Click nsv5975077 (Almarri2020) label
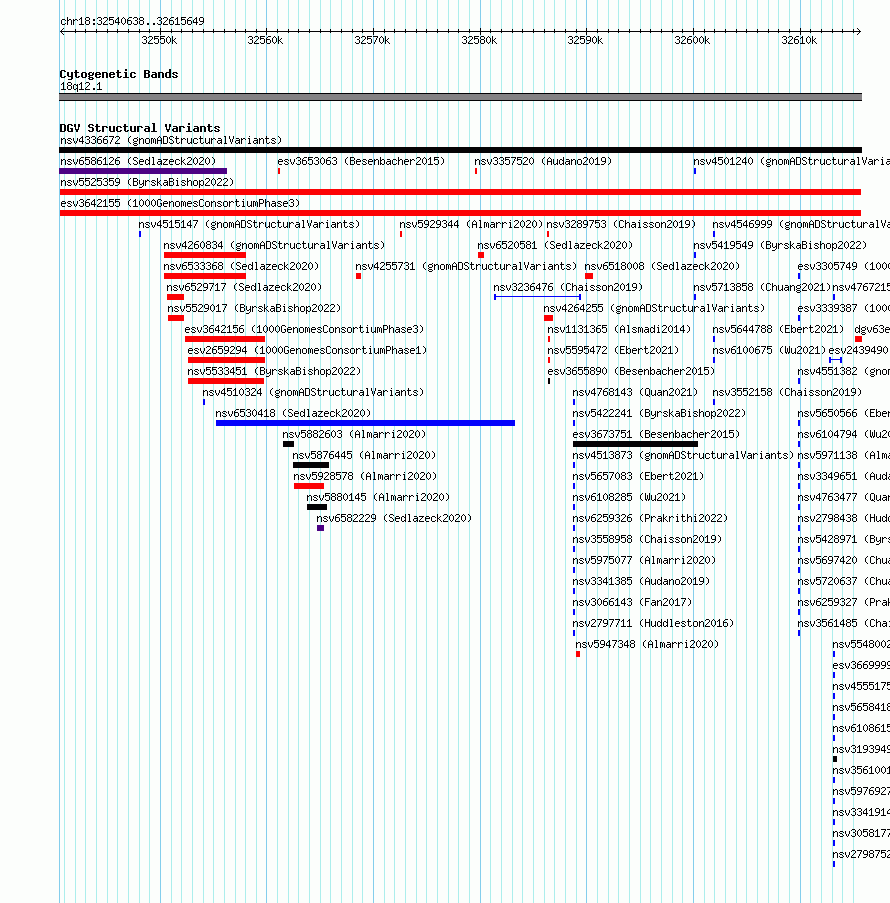 click(x=644, y=561)
